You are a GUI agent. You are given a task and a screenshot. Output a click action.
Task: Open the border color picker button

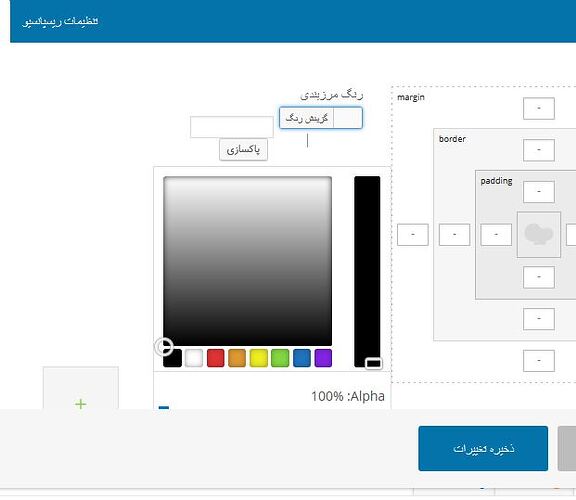[x=321, y=118]
